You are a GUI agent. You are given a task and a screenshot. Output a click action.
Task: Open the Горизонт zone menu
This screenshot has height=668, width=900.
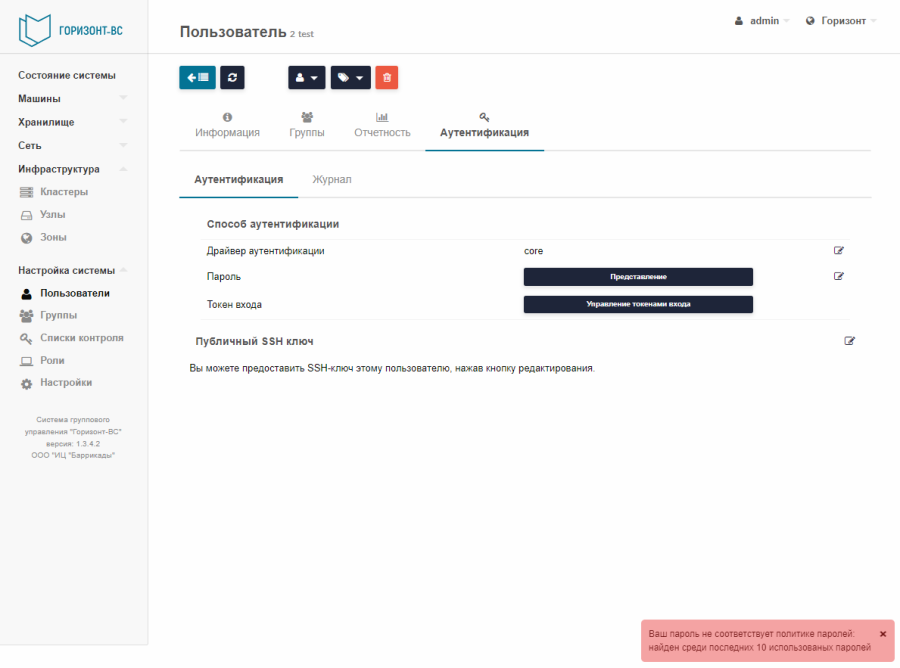point(841,21)
